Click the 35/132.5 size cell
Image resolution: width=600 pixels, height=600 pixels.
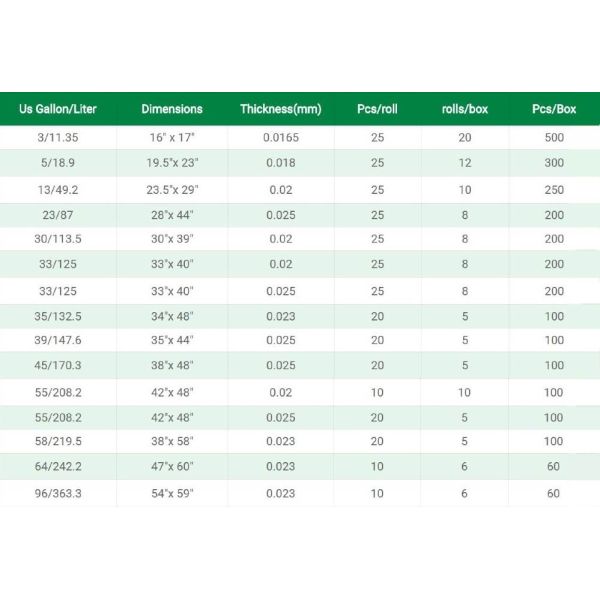(58, 316)
